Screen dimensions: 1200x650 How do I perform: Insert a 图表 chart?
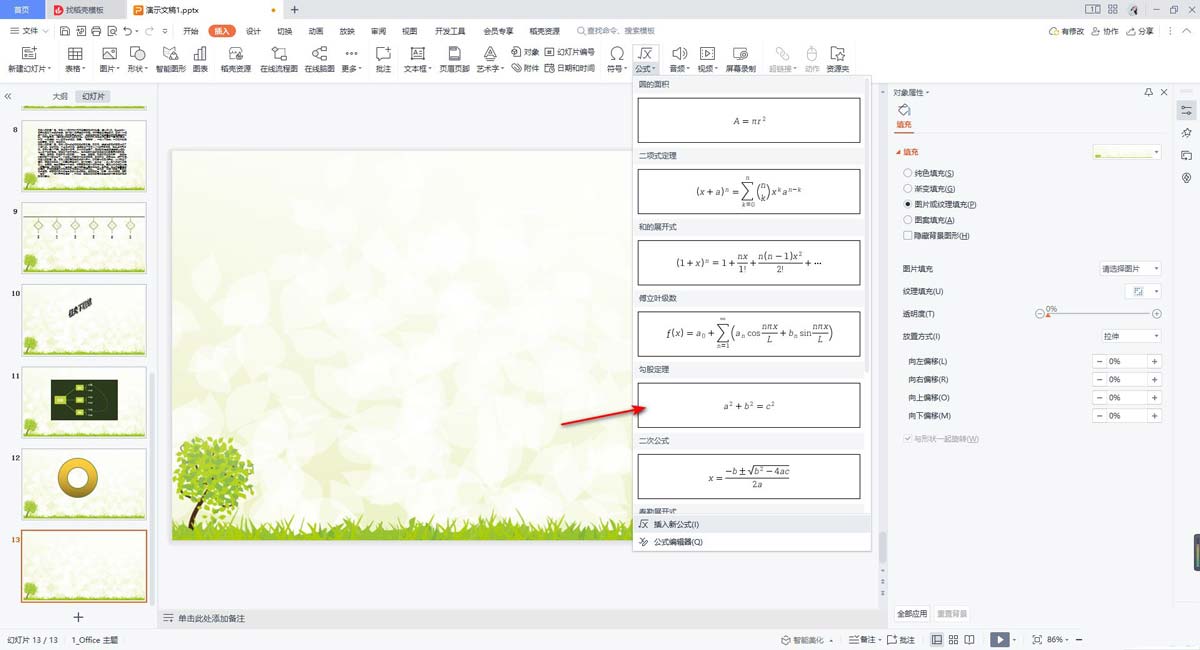200,60
